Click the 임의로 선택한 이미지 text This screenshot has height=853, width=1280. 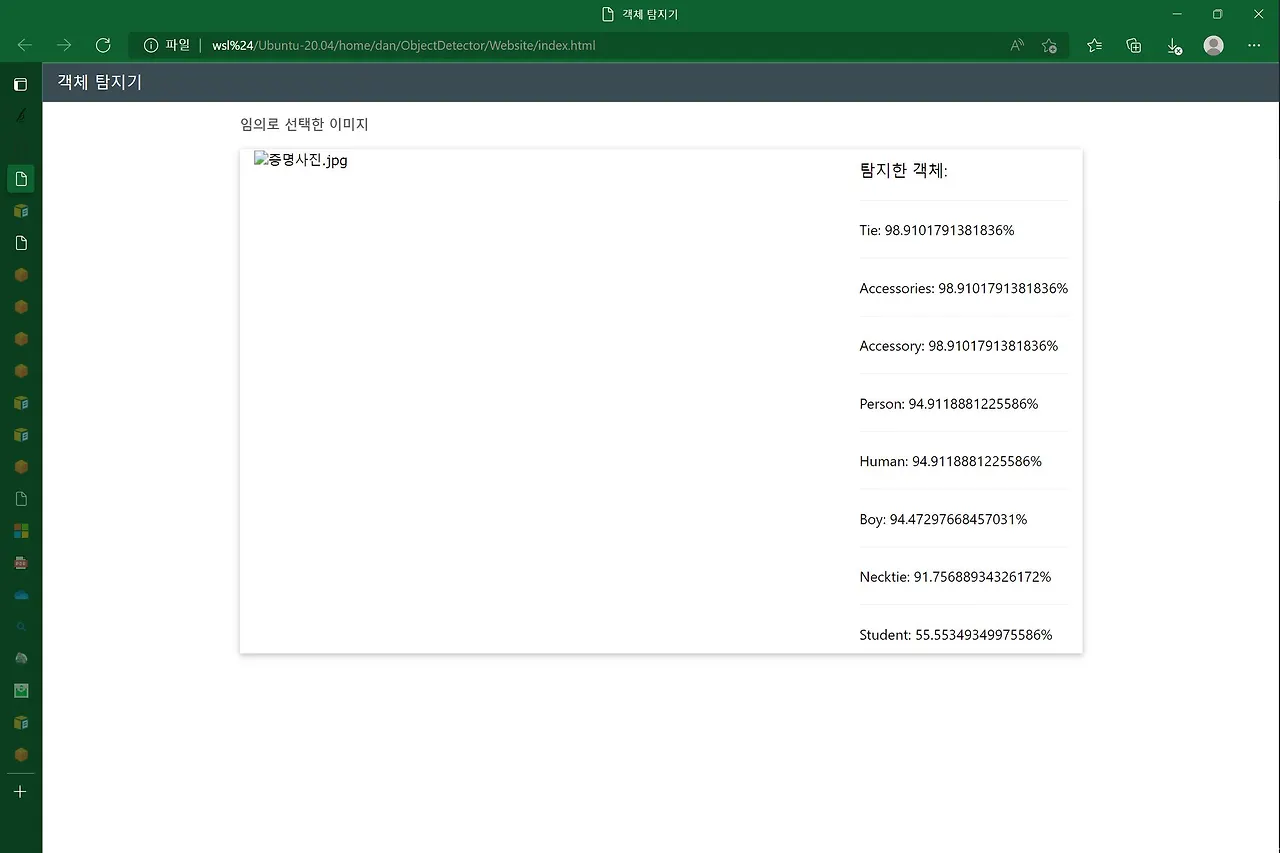(x=303, y=124)
